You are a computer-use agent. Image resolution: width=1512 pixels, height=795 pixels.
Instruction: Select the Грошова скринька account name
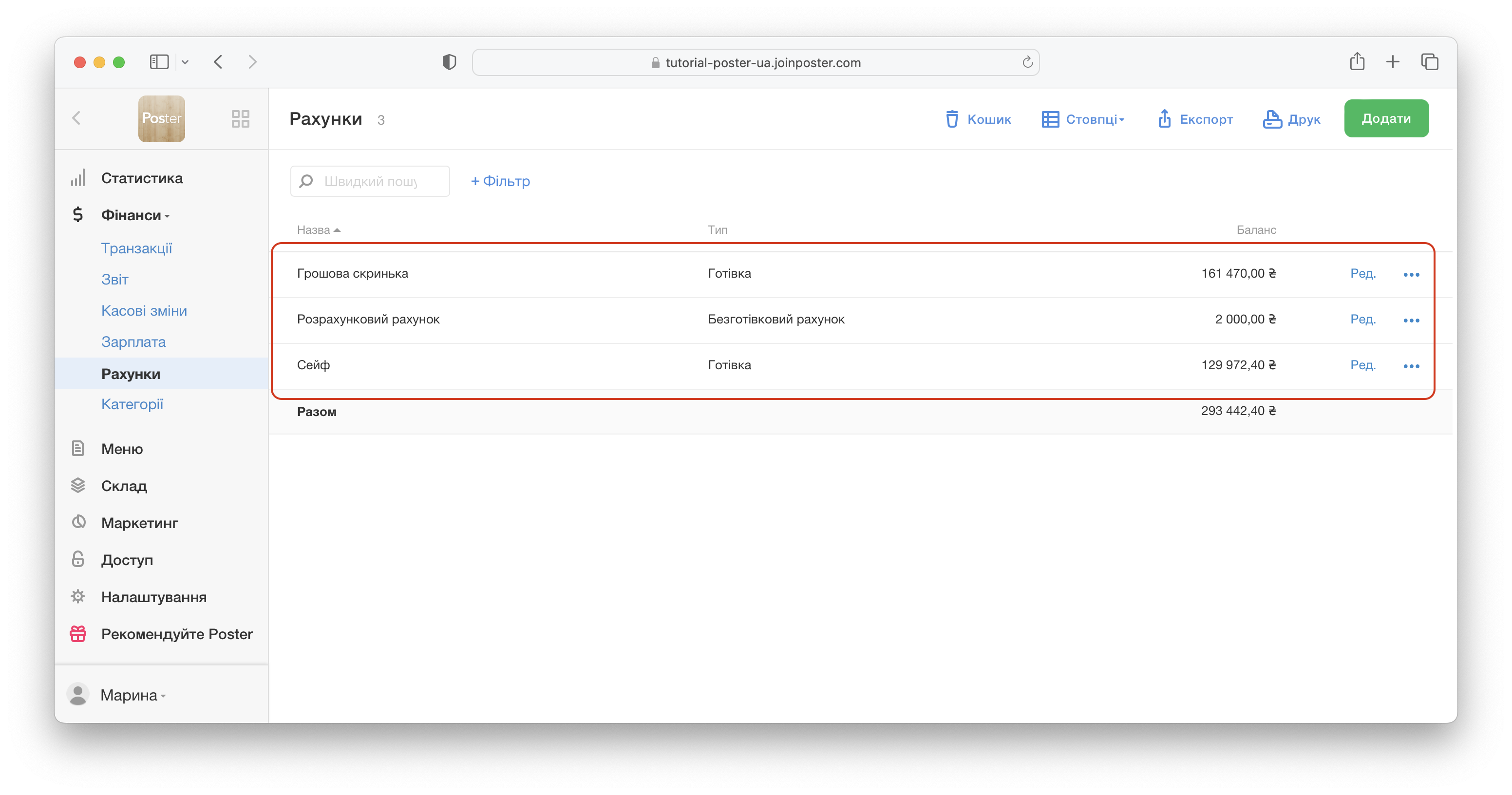coord(352,274)
